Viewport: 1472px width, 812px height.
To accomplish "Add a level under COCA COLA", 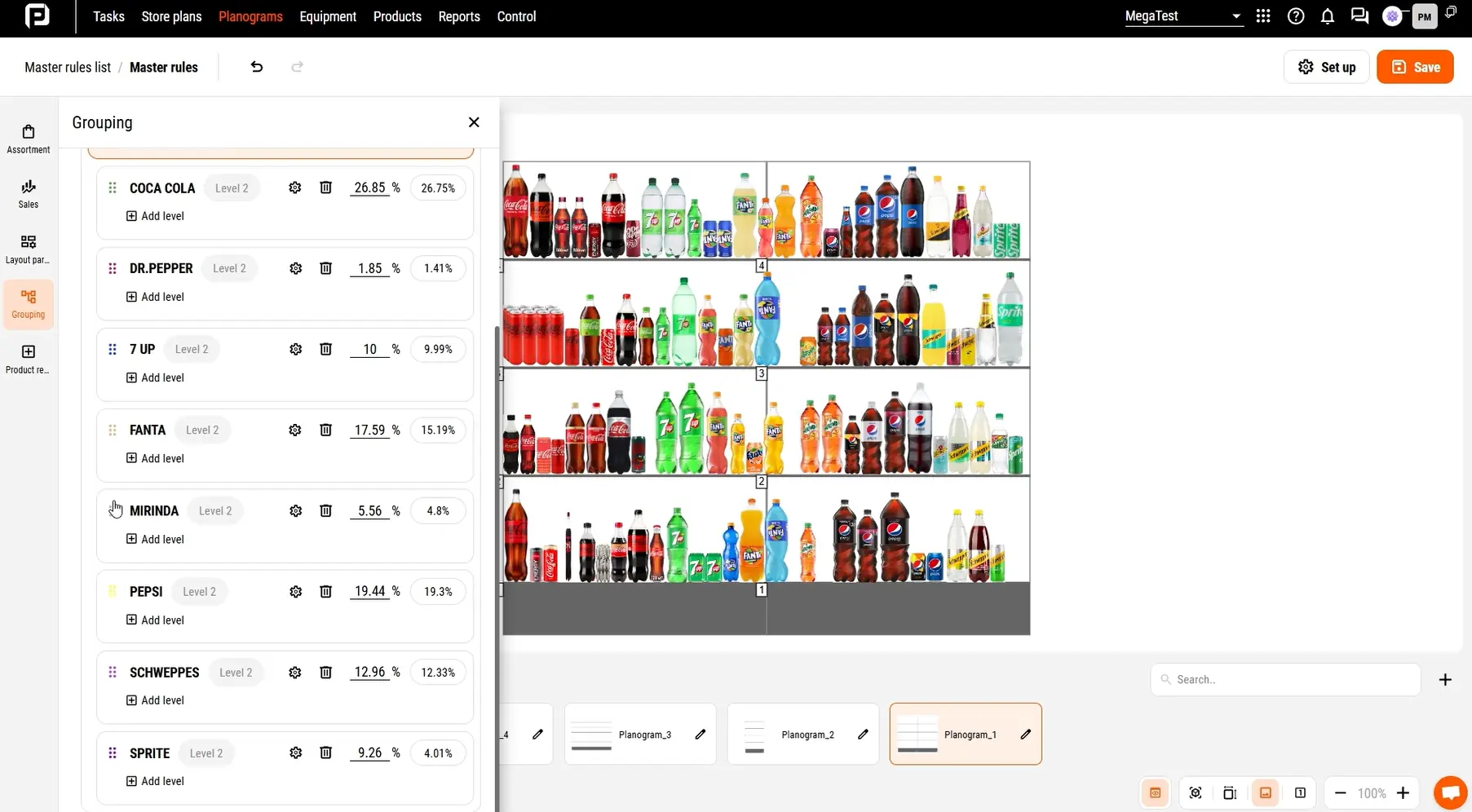I will (155, 216).
